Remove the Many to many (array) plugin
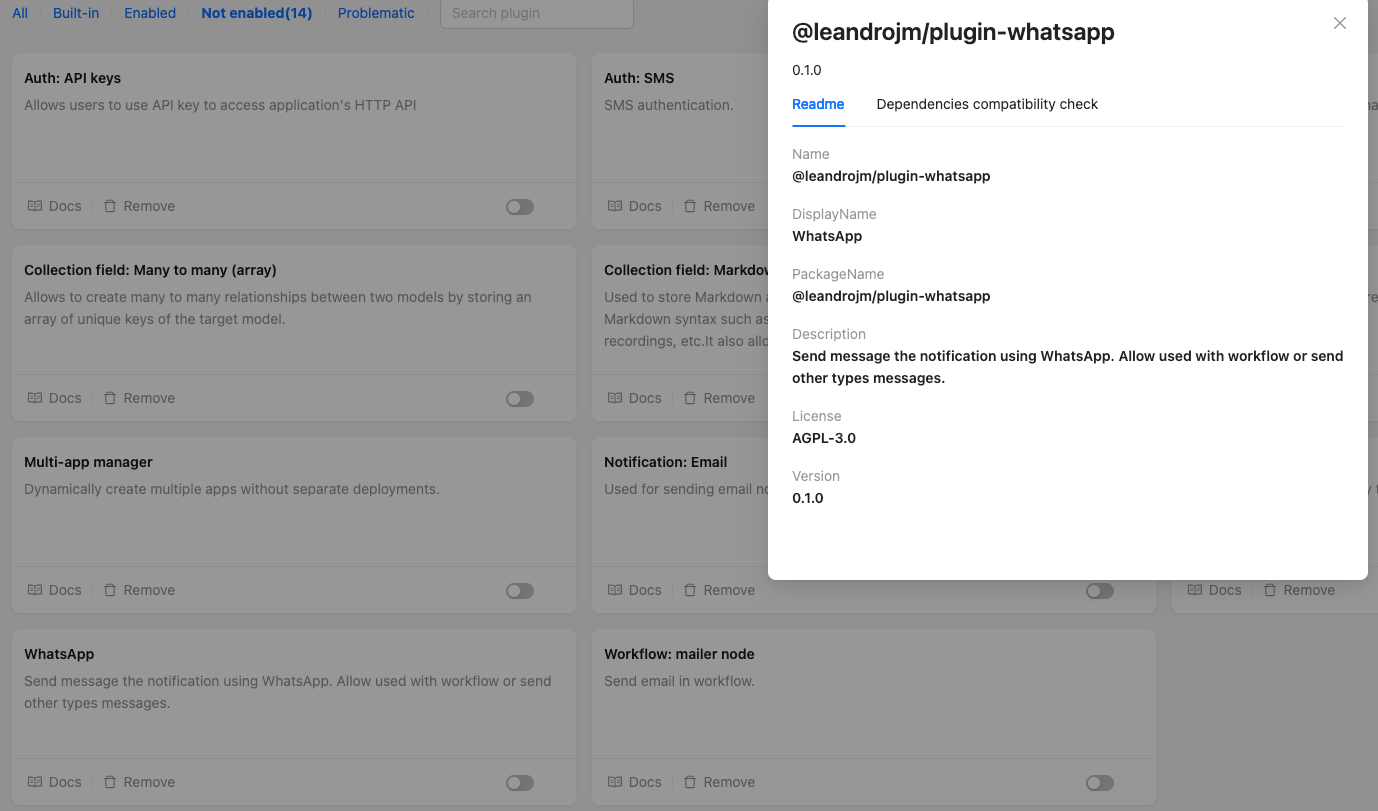 (139, 398)
